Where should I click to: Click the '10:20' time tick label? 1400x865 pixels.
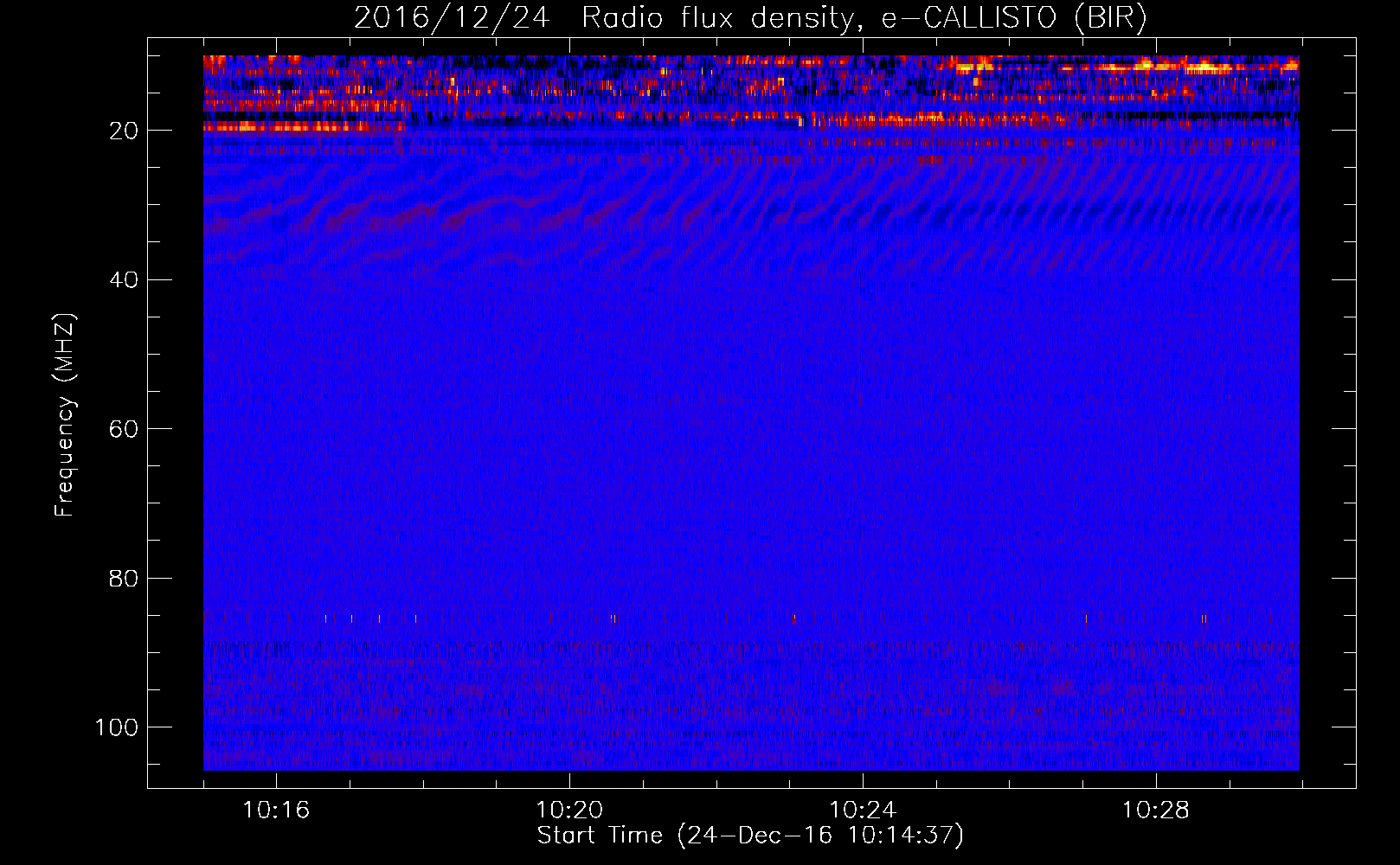pyautogui.click(x=569, y=811)
